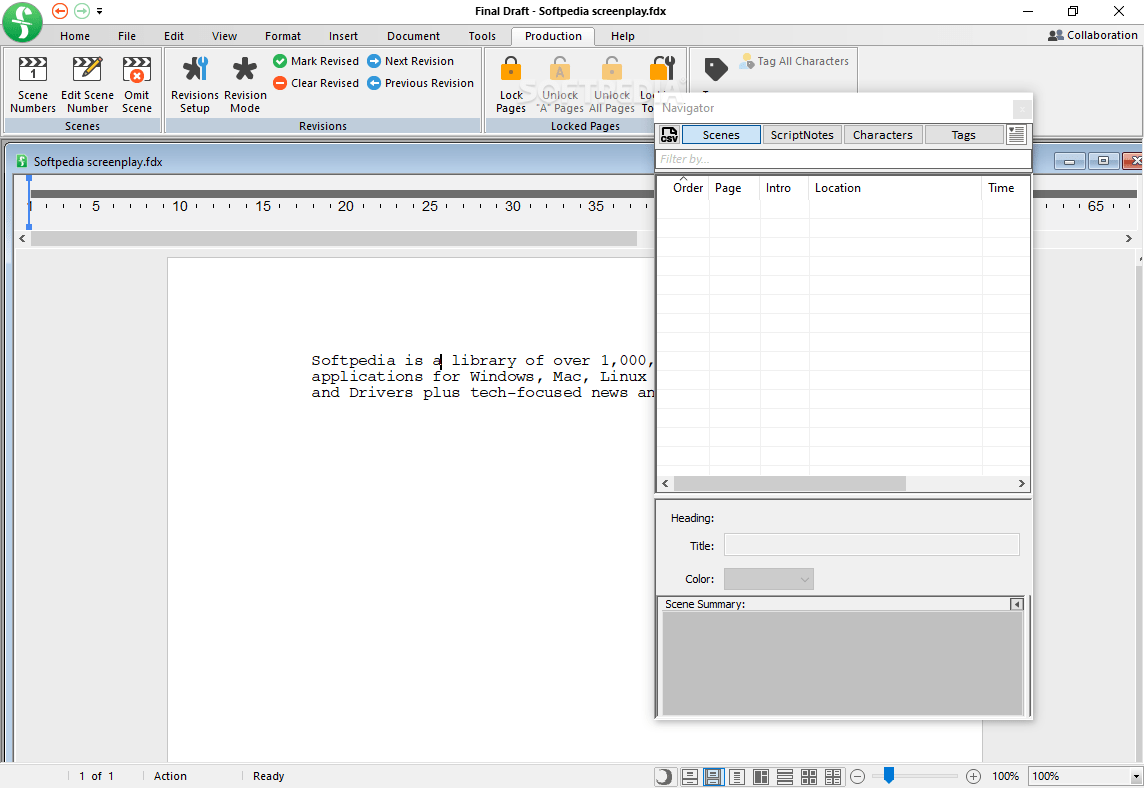
Task: Open the Document ribbon tab
Action: point(413,36)
